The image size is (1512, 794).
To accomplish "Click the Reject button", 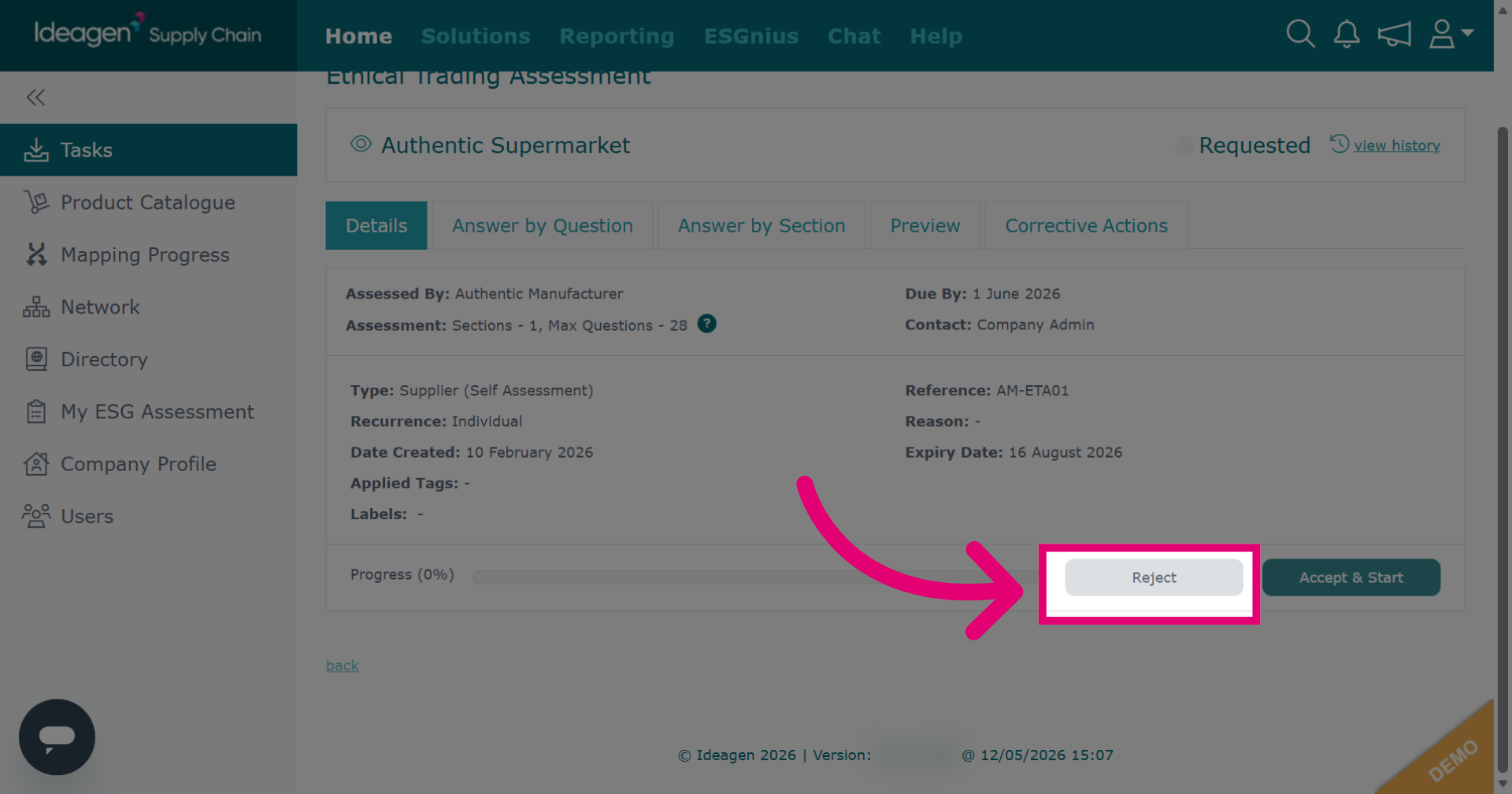I will pos(1154,577).
